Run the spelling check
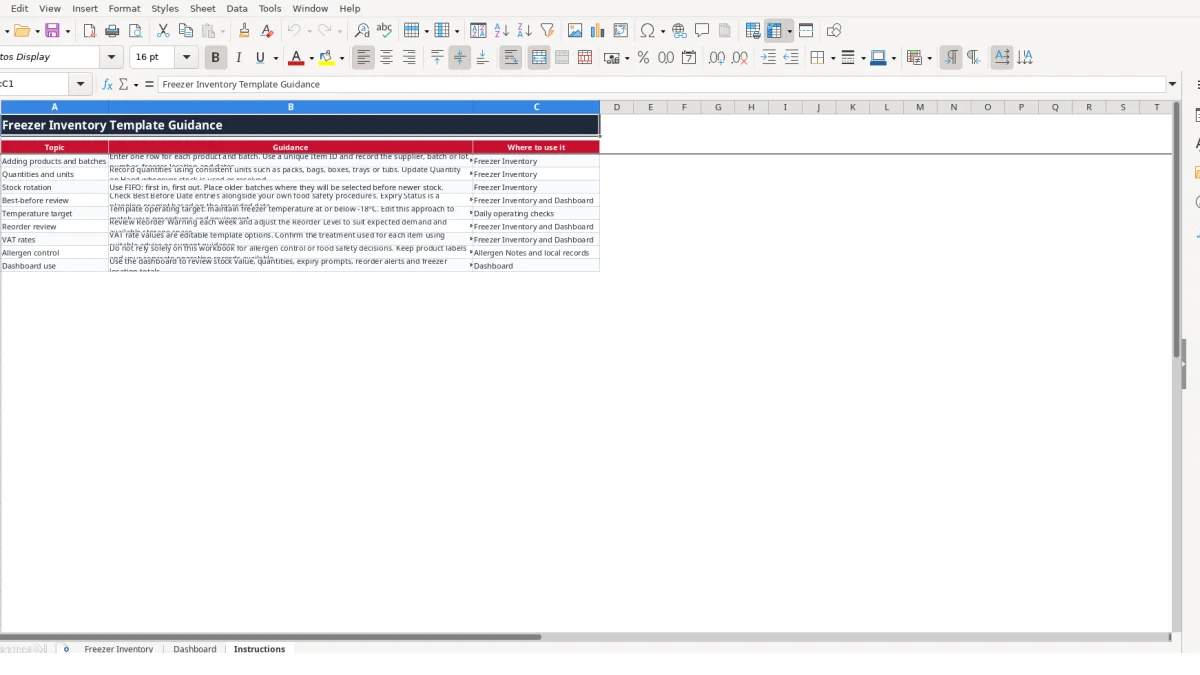This screenshot has width=1200, height=675. [x=384, y=31]
